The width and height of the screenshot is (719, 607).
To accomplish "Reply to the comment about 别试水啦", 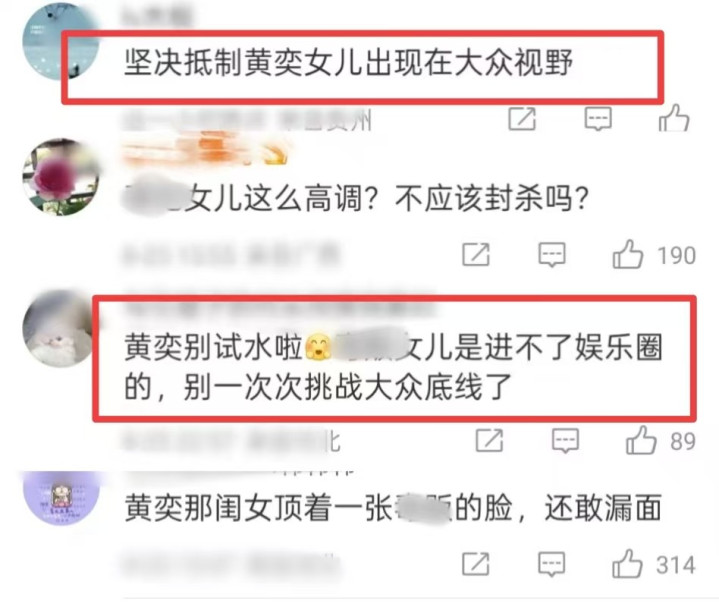I will 565,441.
